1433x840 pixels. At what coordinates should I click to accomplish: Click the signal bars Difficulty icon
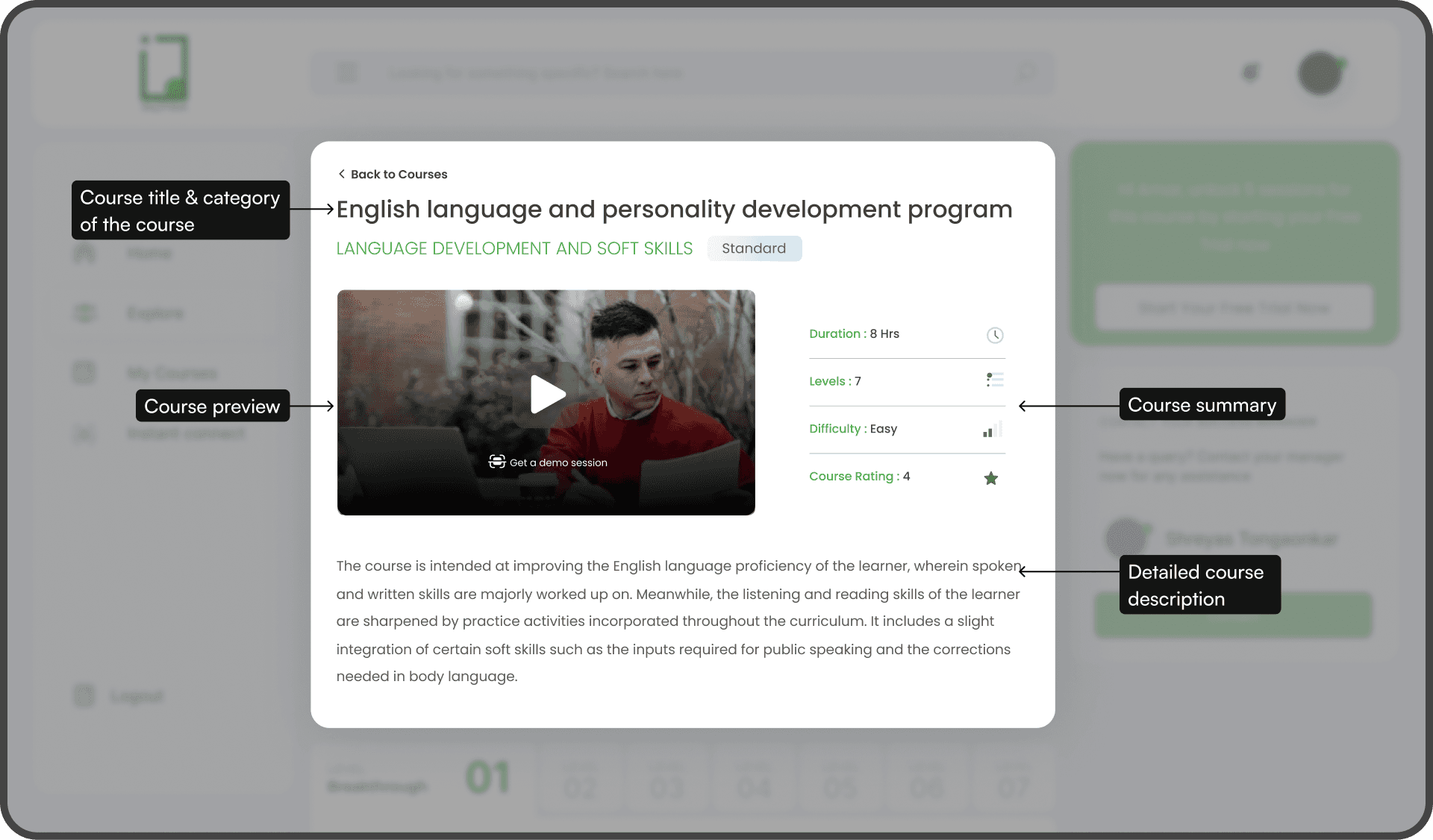[992, 430]
